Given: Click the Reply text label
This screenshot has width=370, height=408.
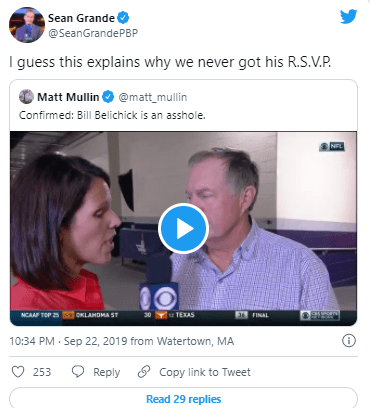Looking at the screenshot, I should tap(106, 372).
